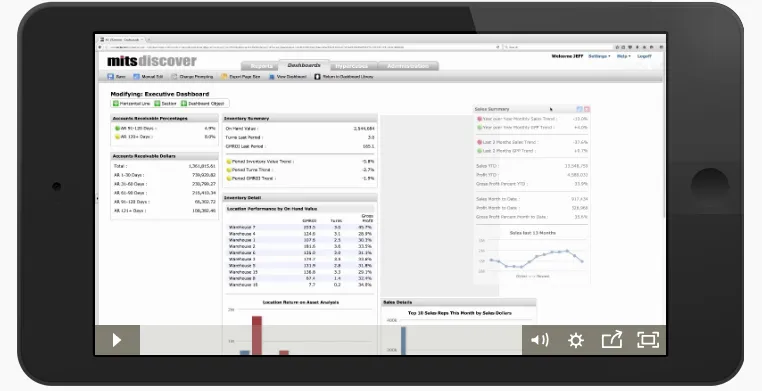
Task: Mute the video using the speaker icon
Action: (x=539, y=340)
